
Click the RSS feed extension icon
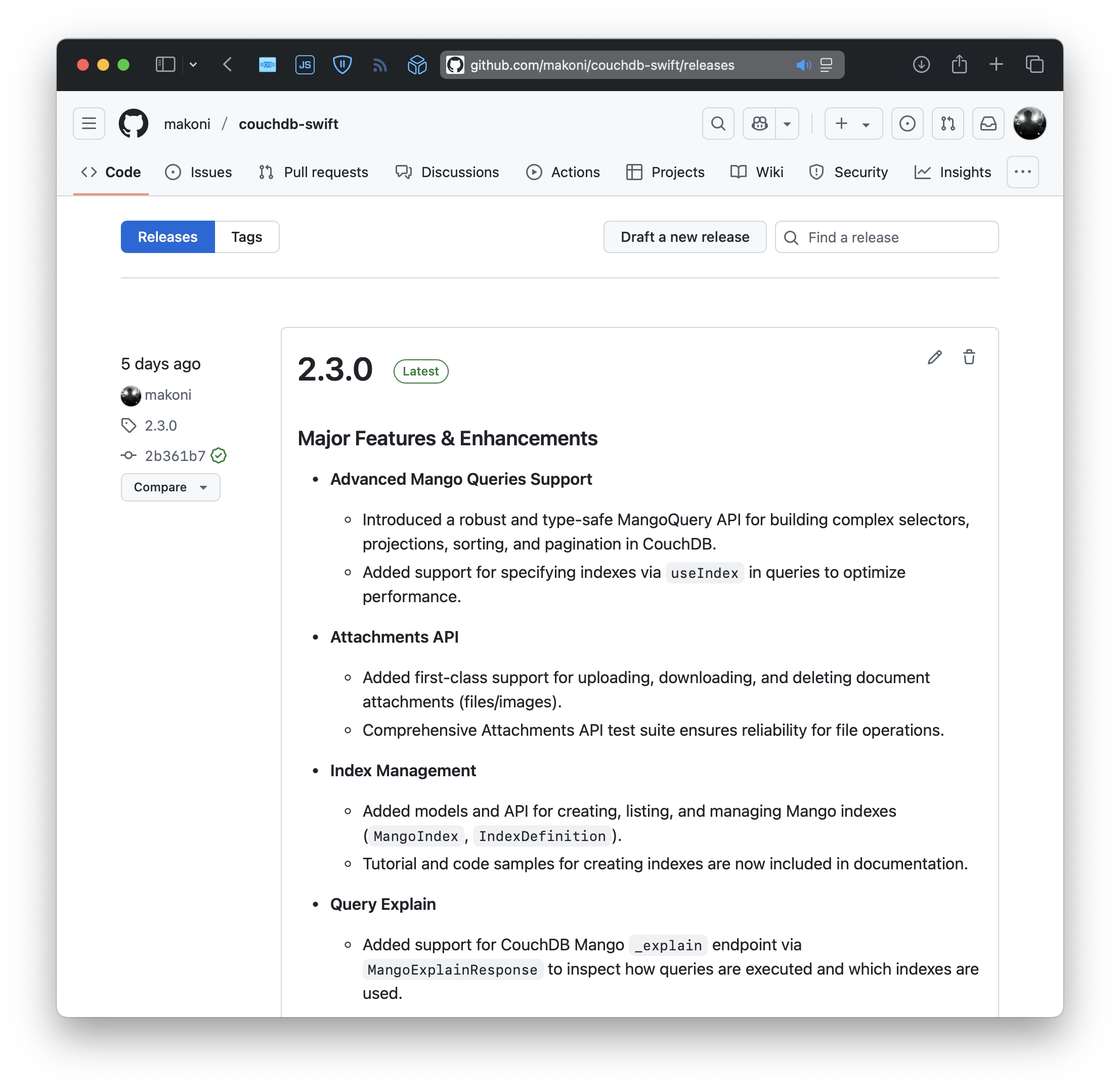(x=379, y=65)
